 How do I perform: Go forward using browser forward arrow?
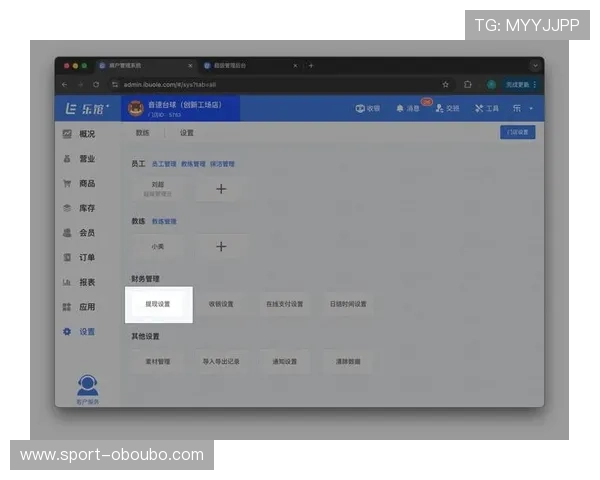tap(80, 85)
